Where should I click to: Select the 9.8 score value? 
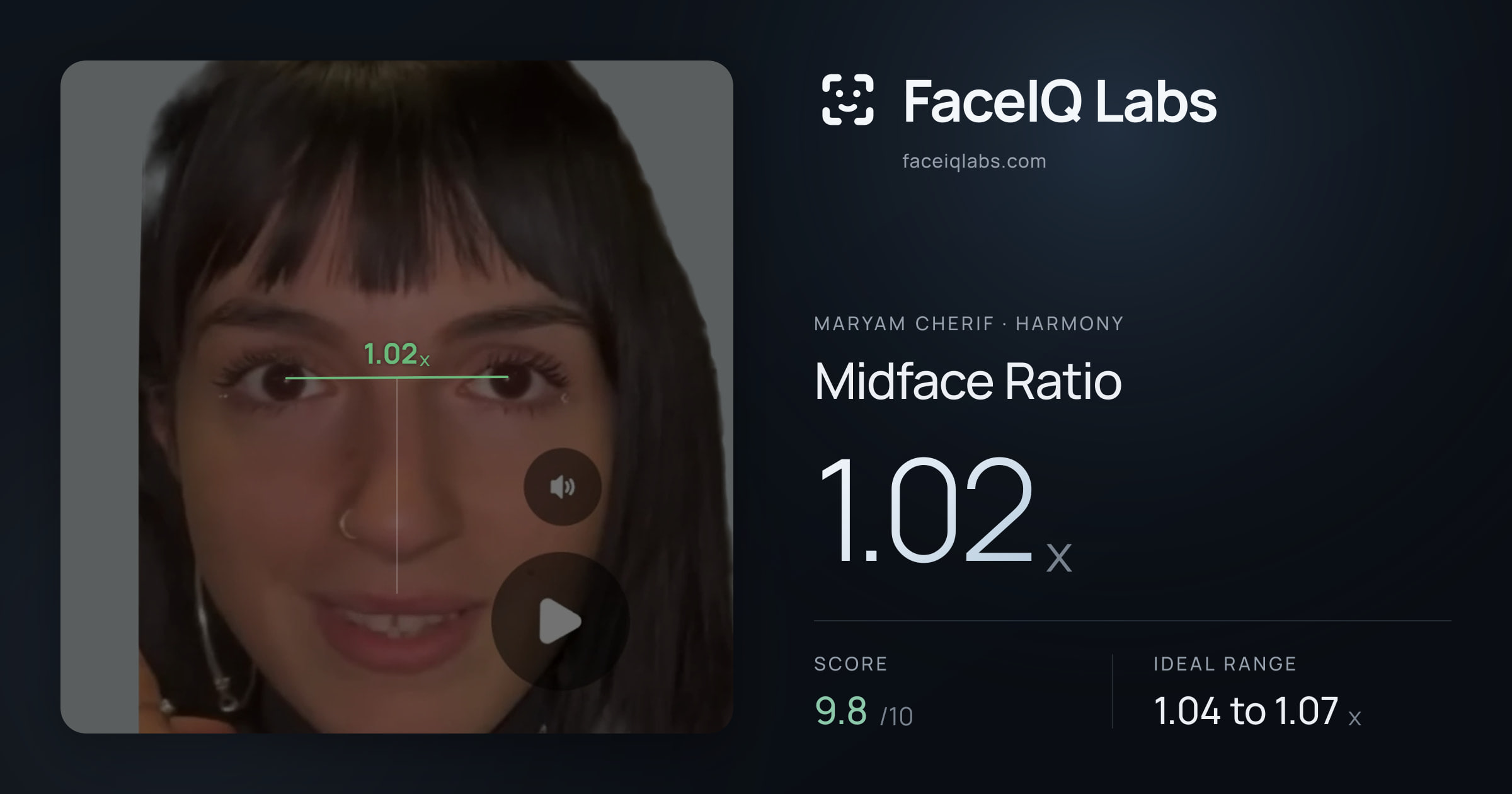841,711
